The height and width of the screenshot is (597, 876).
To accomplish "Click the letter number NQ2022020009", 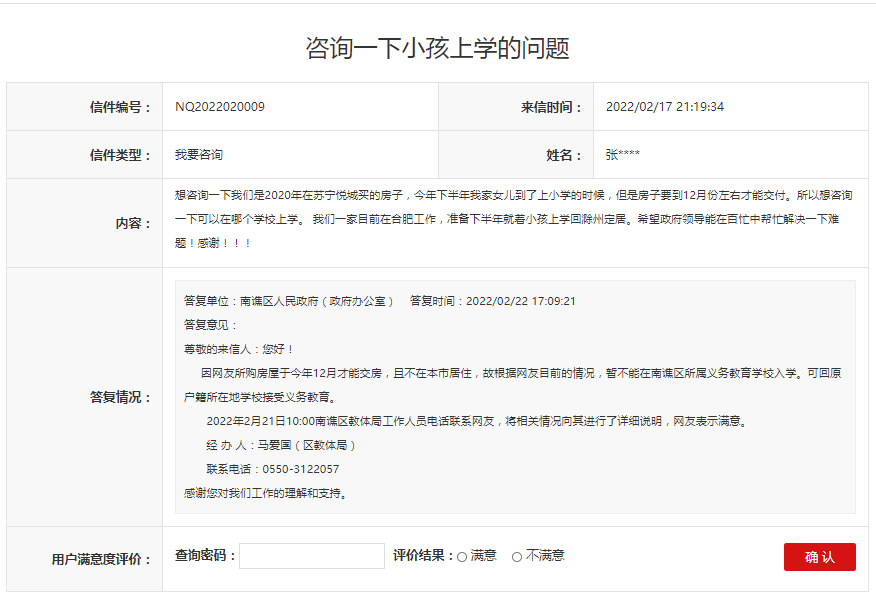I will click(x=220, y=107).
